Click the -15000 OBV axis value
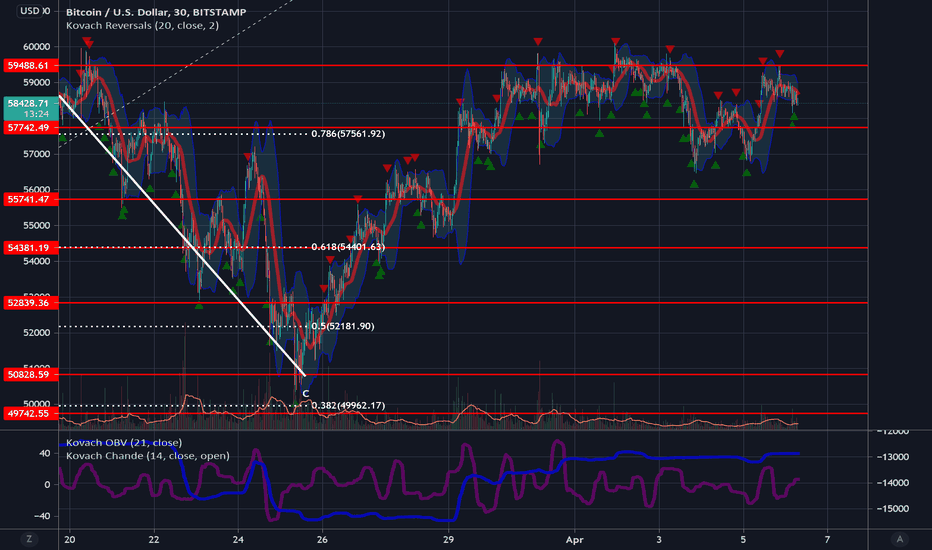Screen dimensions: 932x550 893,508
